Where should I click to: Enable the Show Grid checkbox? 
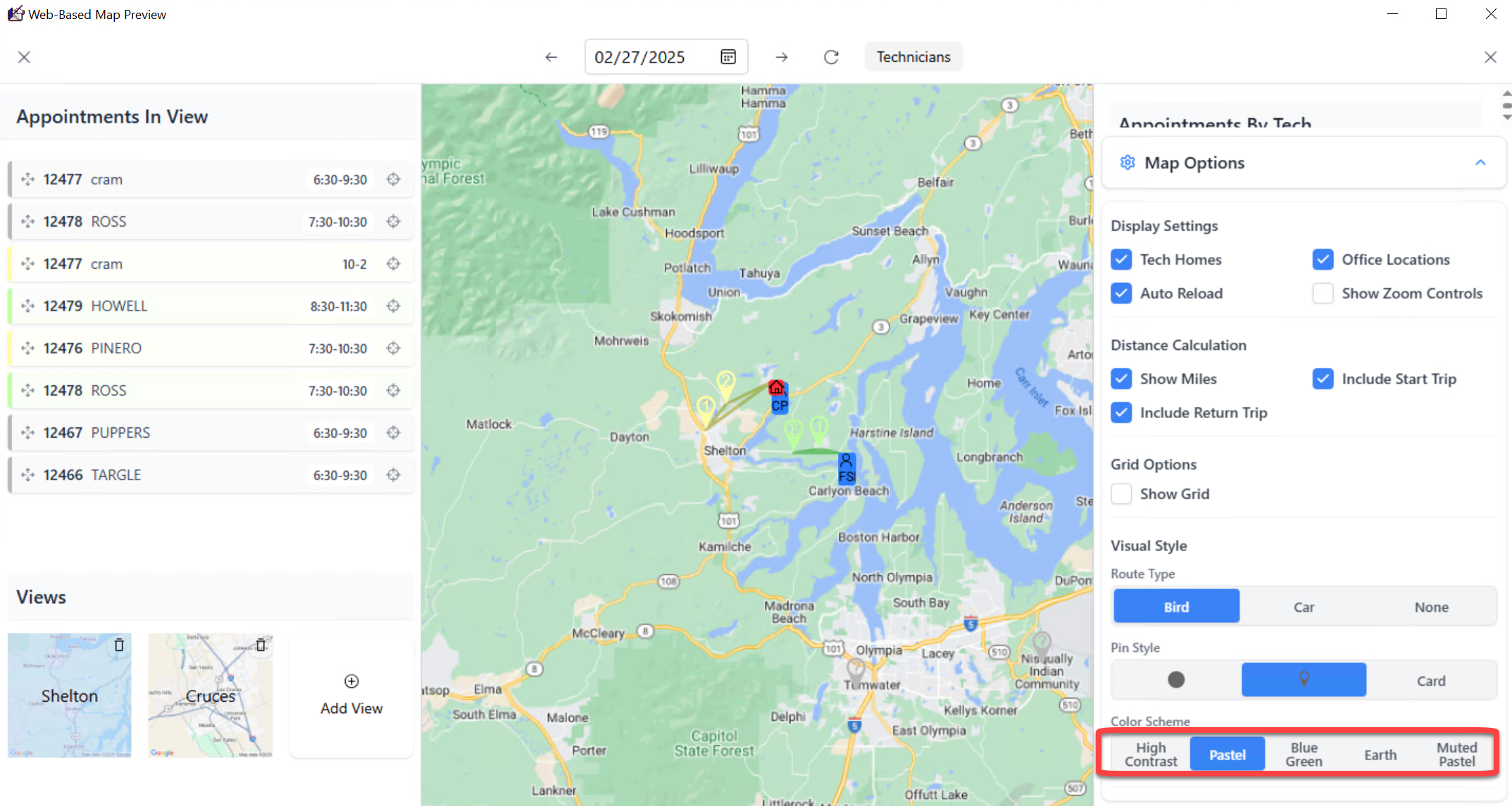(x=1121, y=494)
